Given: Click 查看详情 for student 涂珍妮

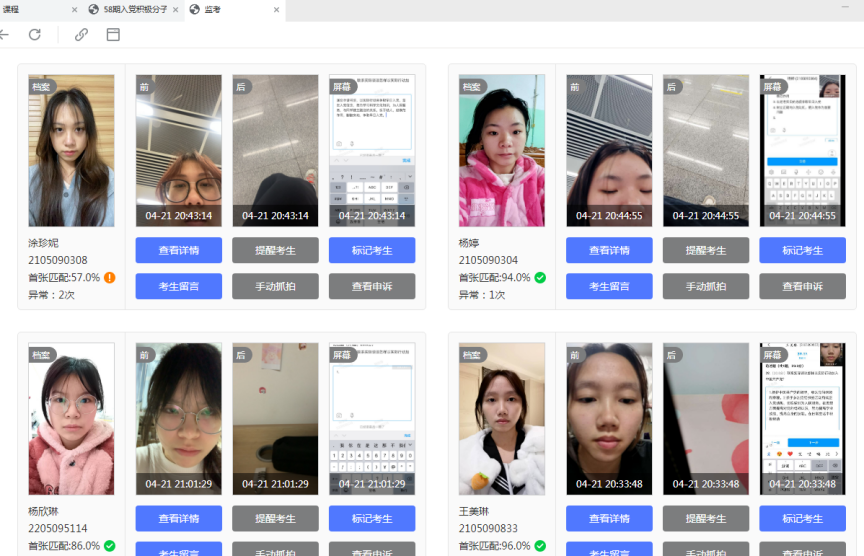Looking at the screenshot, I should pos(178,250).
